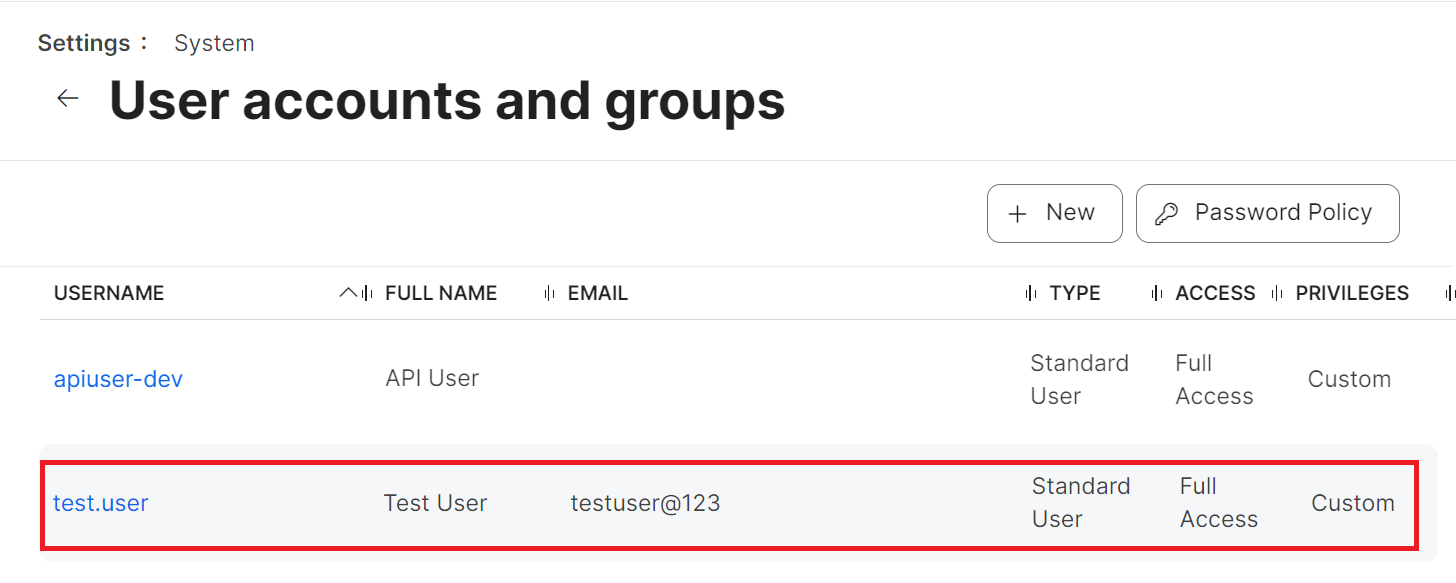Sort by the EMAIL column header
This screenshot has height=583, width=1456.
point(598,293)
